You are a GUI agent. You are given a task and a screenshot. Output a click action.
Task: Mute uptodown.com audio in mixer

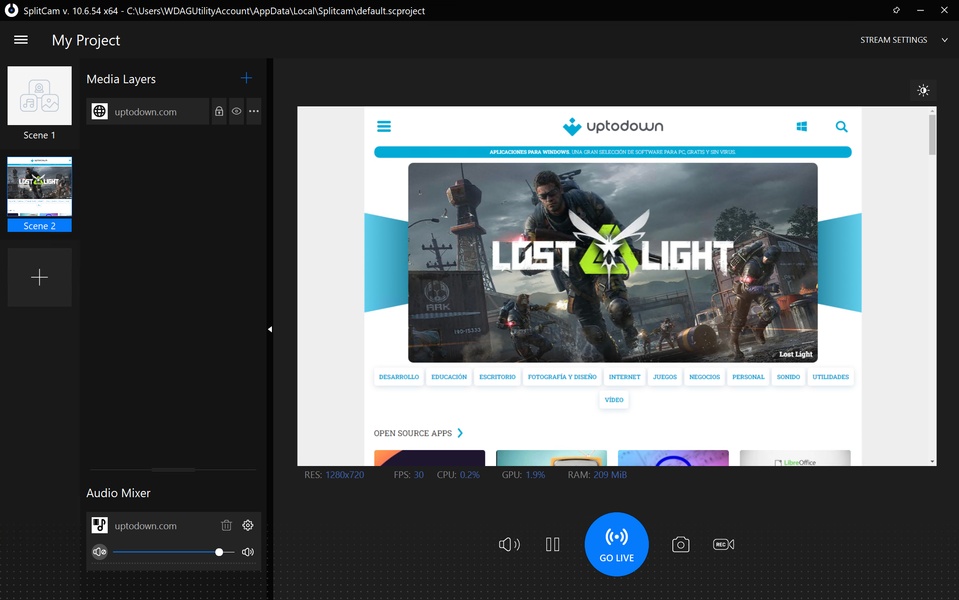click(x=99, y=552)
